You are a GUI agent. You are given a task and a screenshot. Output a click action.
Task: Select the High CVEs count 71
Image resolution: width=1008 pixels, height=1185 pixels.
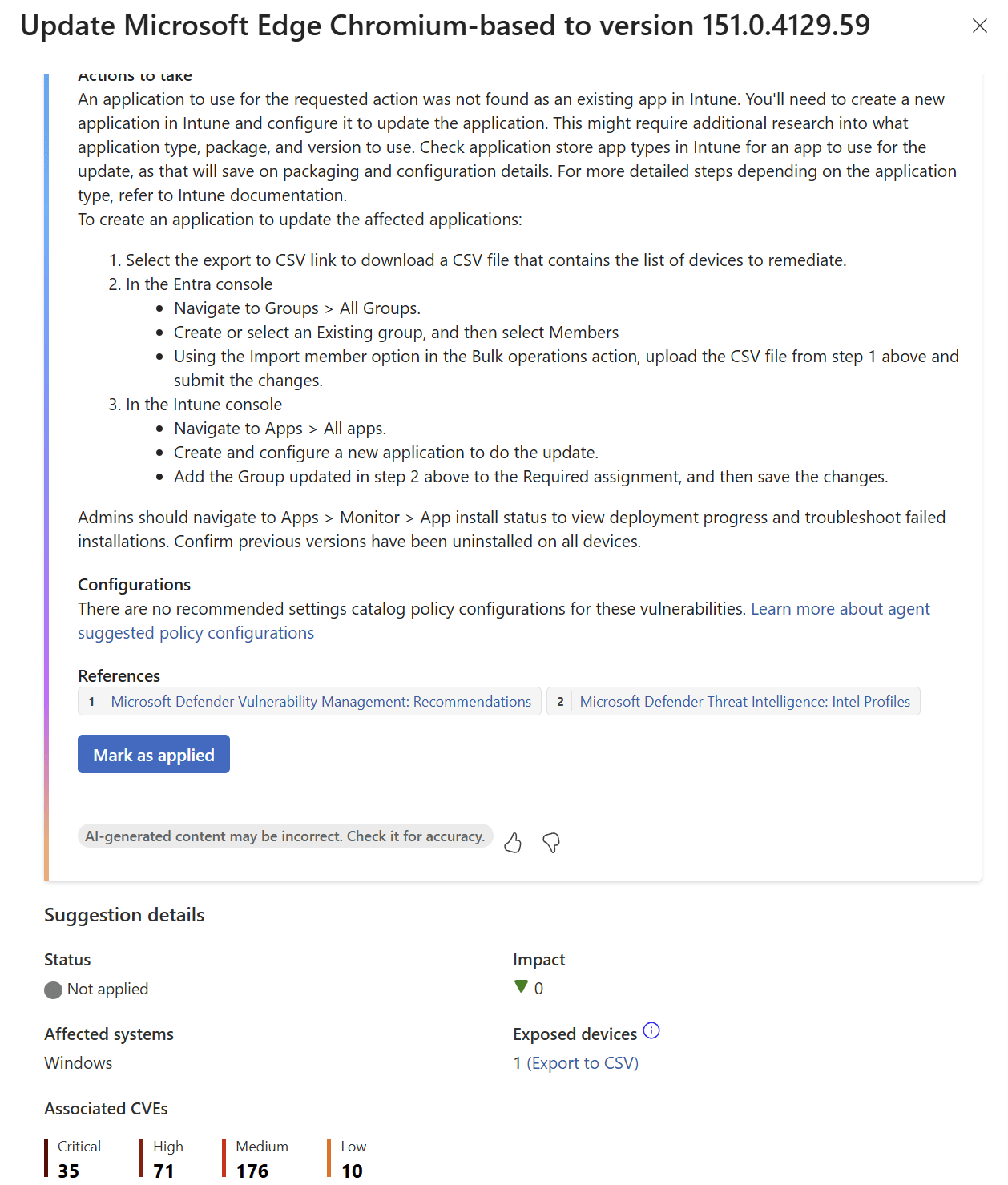[163, 1171]
